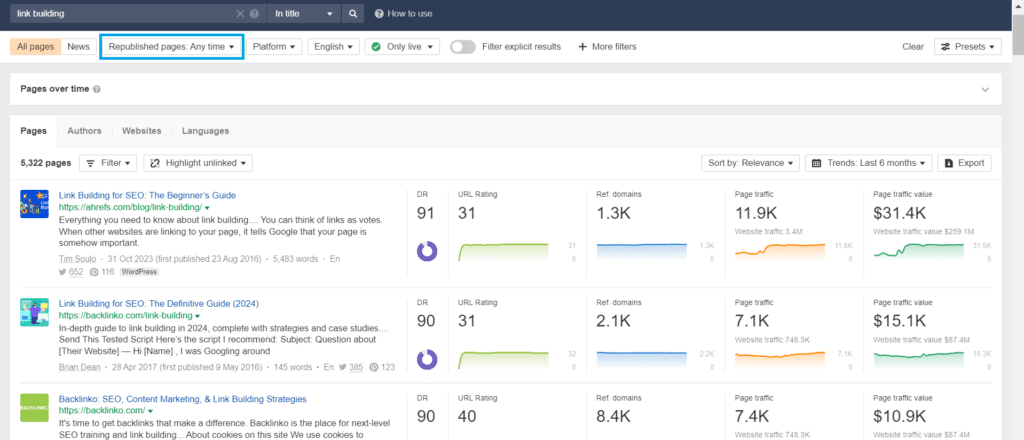This screenshot has width=1024, height=440.
Task: Open Sort by: Relevance dropdown
Action: 750,163
